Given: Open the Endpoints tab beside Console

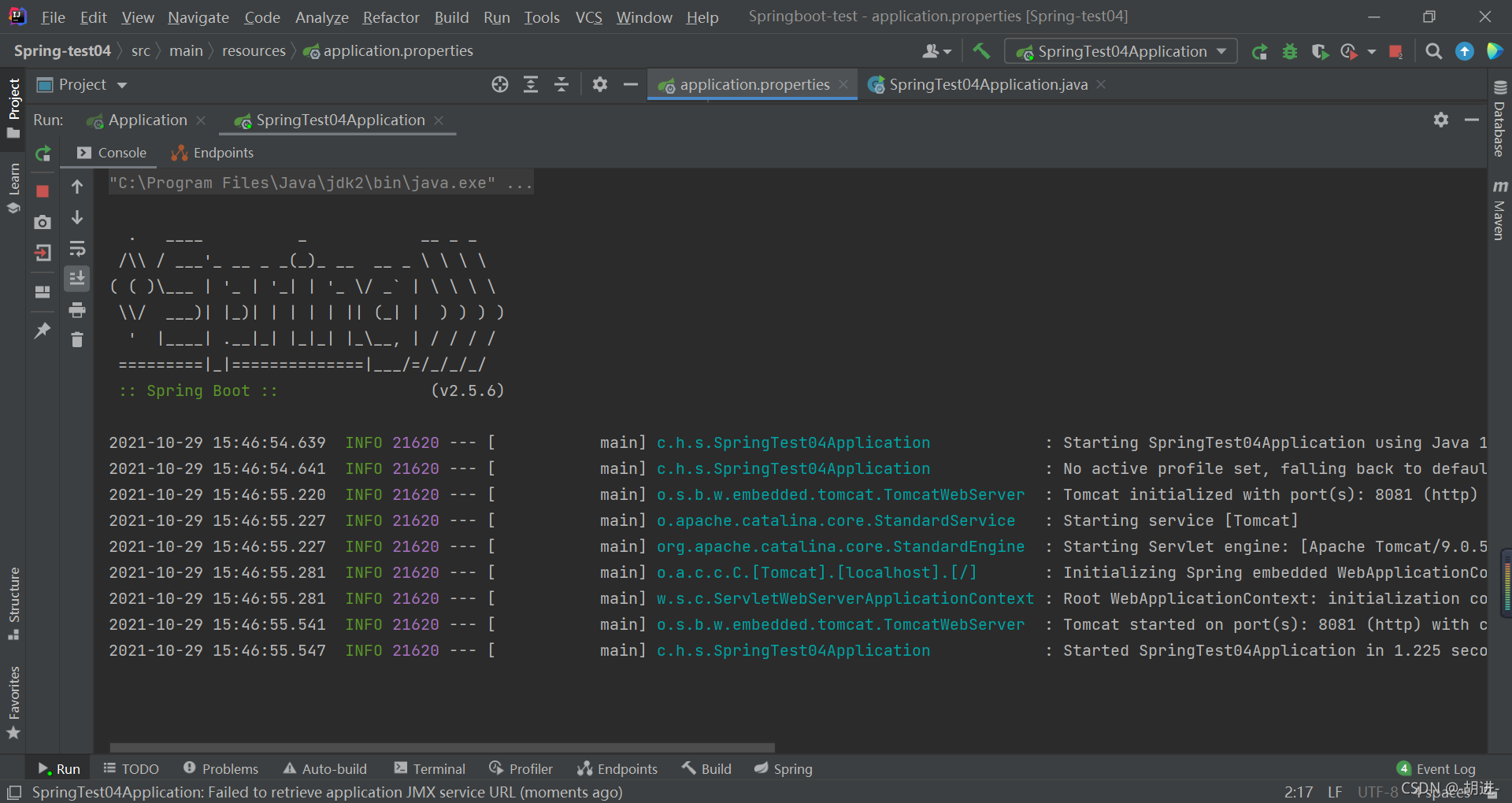Looking at the screenshot, I should tap(213, 153).
